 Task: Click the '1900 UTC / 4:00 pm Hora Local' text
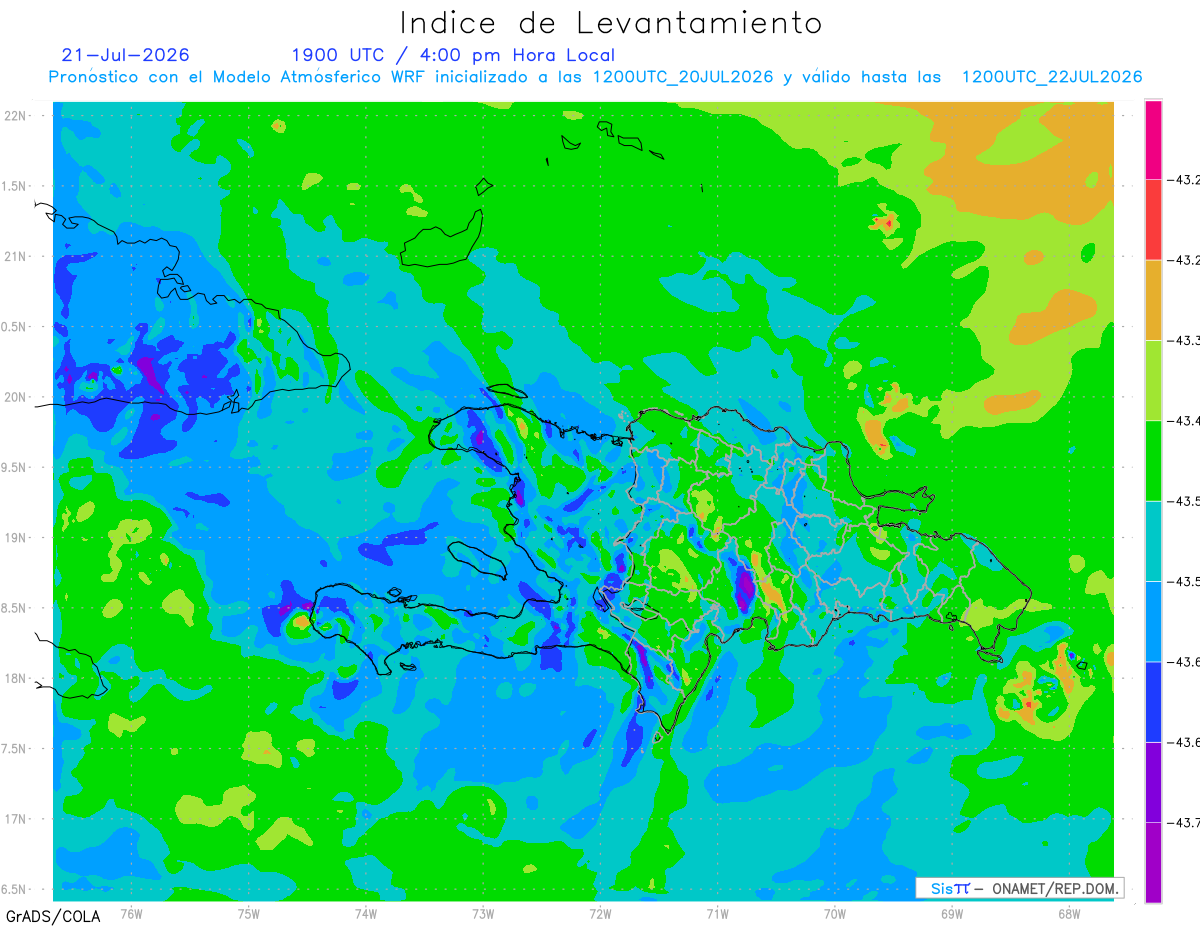[453, 56]
